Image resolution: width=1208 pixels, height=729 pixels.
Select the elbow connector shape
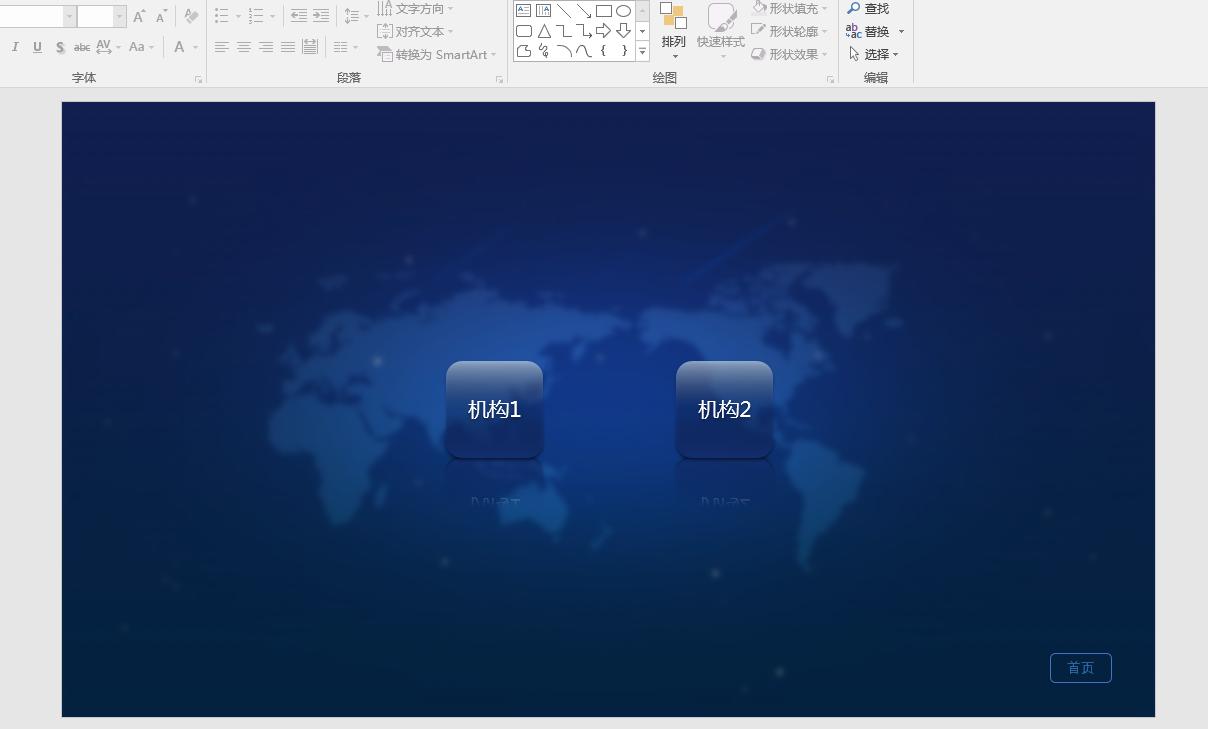(564, 31)
